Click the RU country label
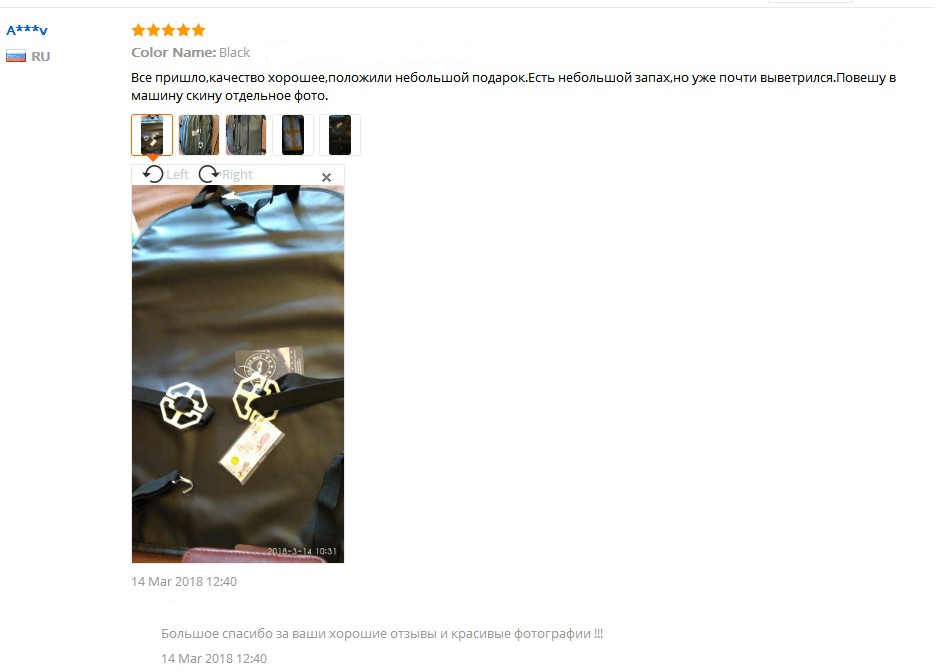Screen dimensions: 941x672 [41, 56]
